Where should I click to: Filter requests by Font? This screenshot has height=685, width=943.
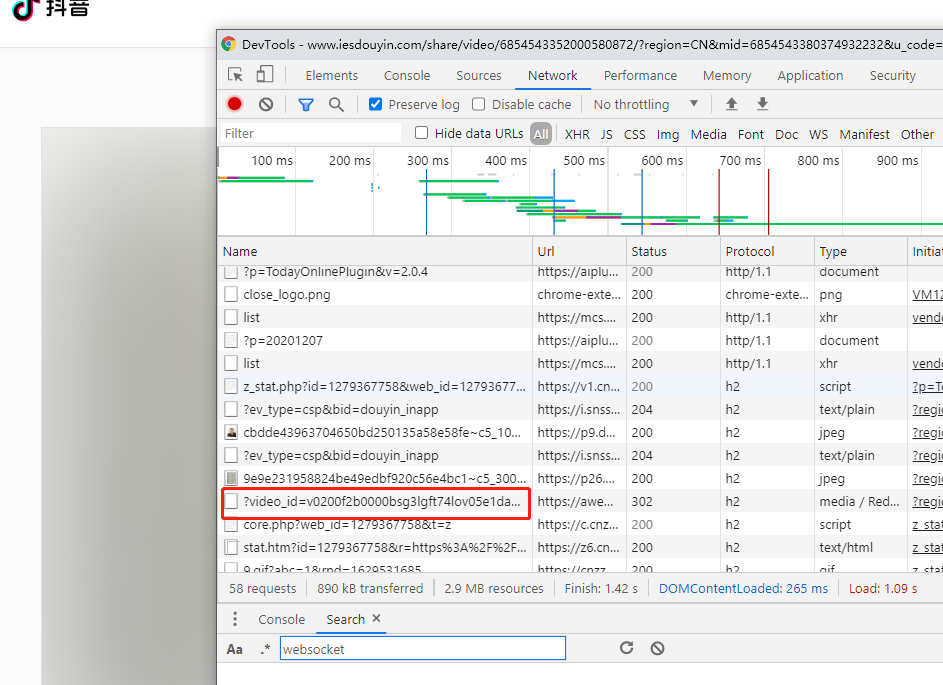pyautogui.click(x=751, y=134)
